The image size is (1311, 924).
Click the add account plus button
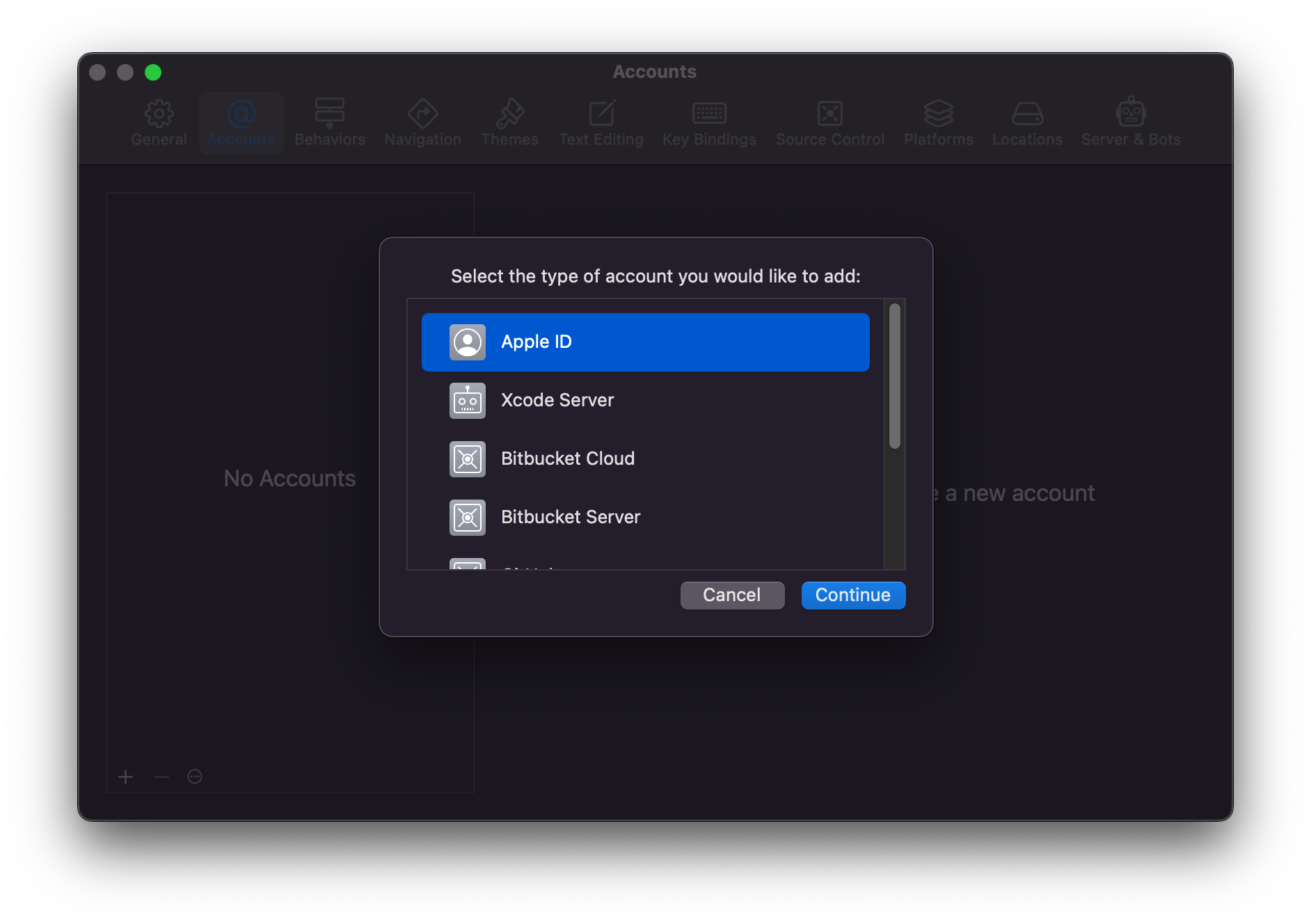pos(125,776)
